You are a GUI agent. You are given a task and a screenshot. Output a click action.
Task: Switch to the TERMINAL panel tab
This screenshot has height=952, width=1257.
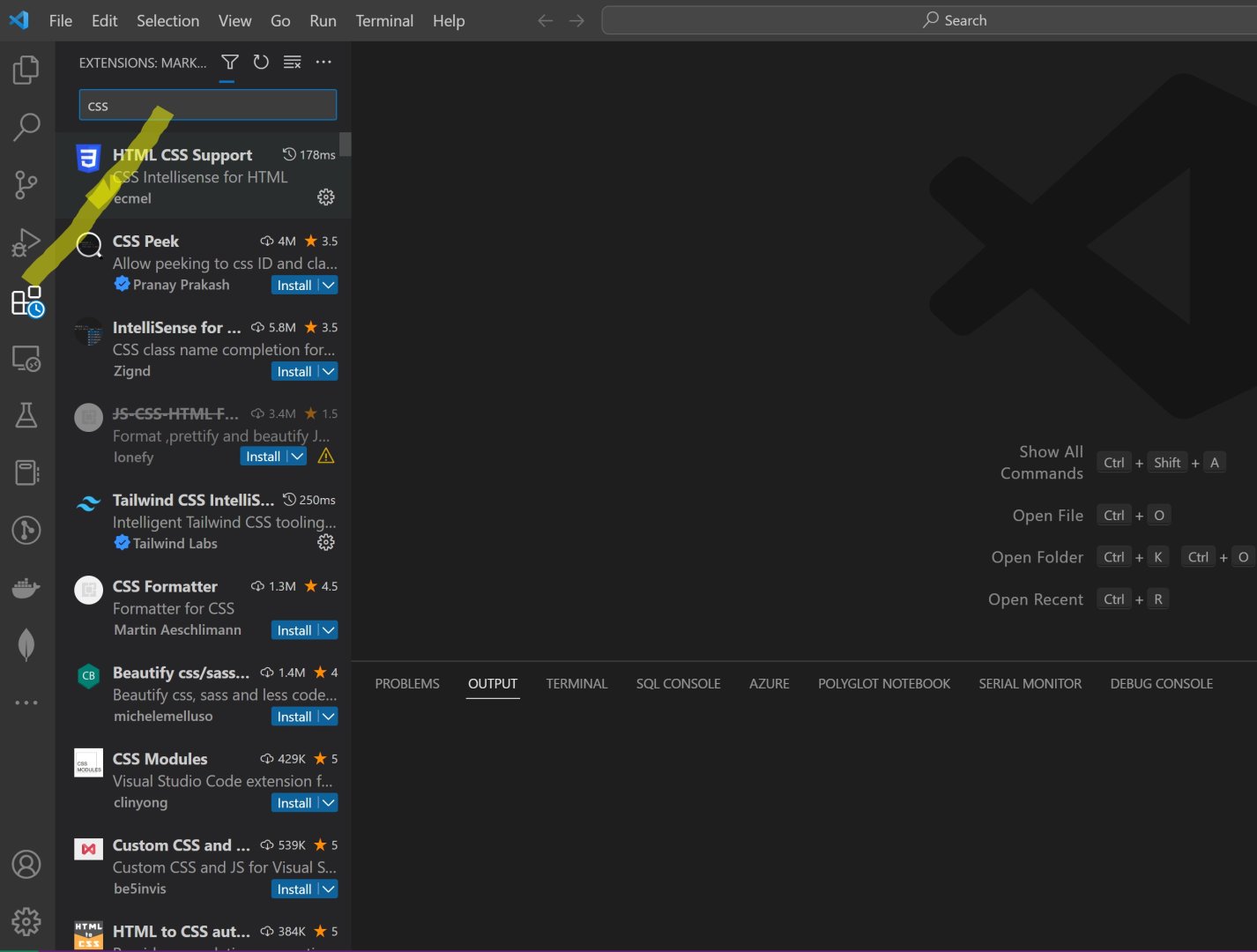tap(576, 683)
